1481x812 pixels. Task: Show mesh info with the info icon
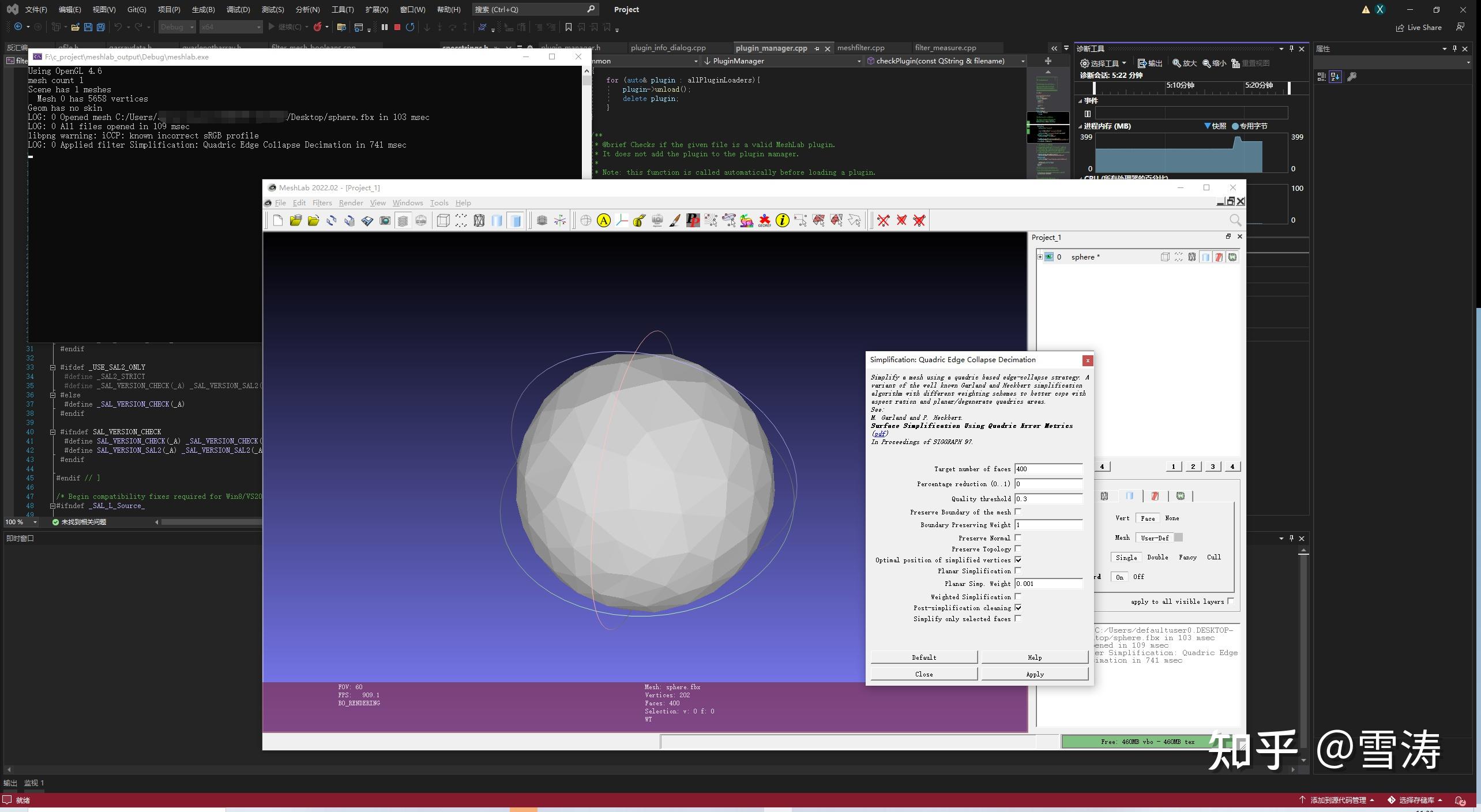click(782, 220)
